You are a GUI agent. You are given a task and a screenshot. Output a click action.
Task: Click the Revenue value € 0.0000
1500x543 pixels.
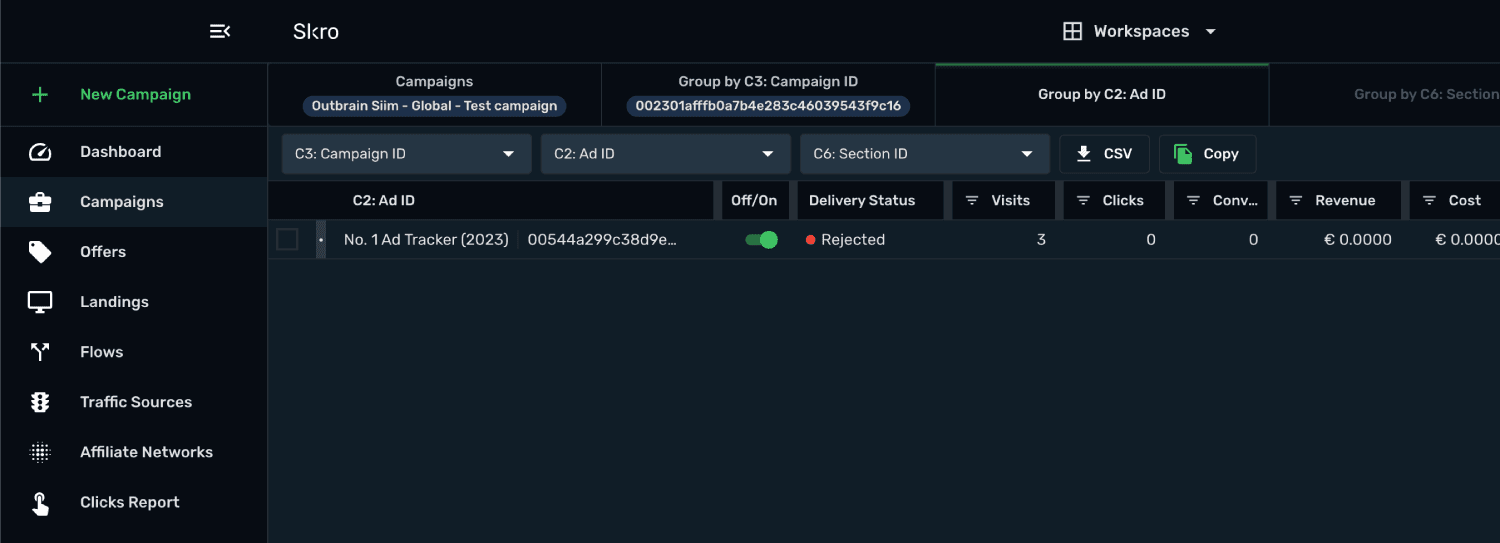pyautogui.click(x=1358, y=240)
